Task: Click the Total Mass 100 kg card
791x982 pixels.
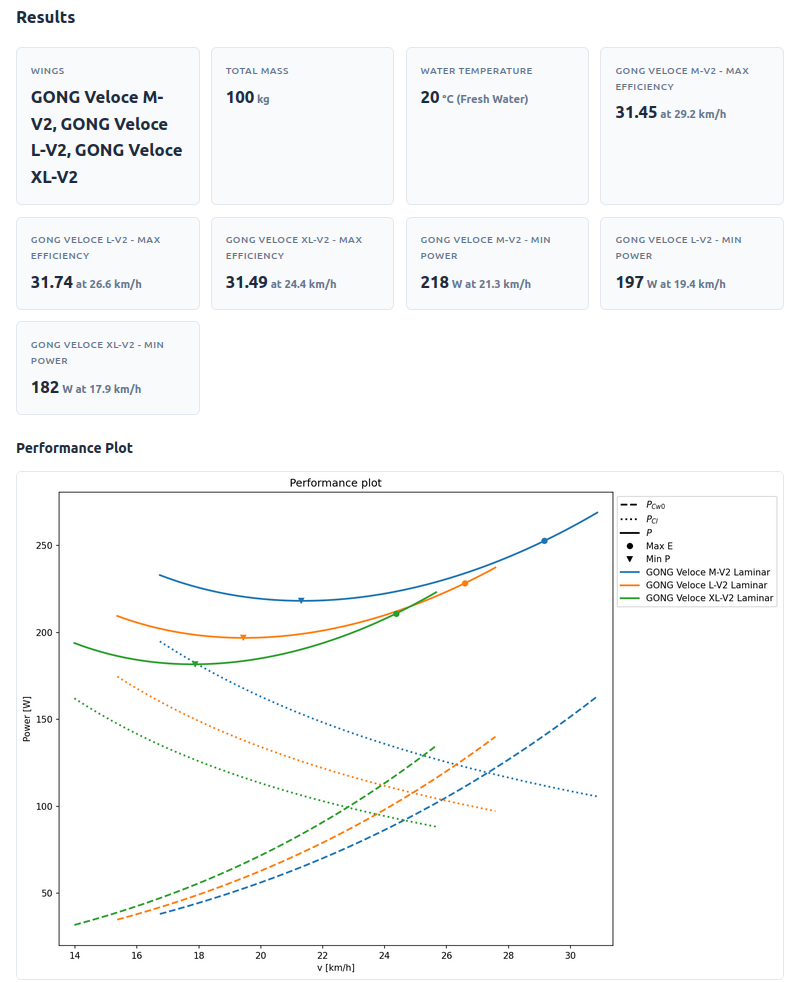Action: pyautogui.click(x=302, y=126)
